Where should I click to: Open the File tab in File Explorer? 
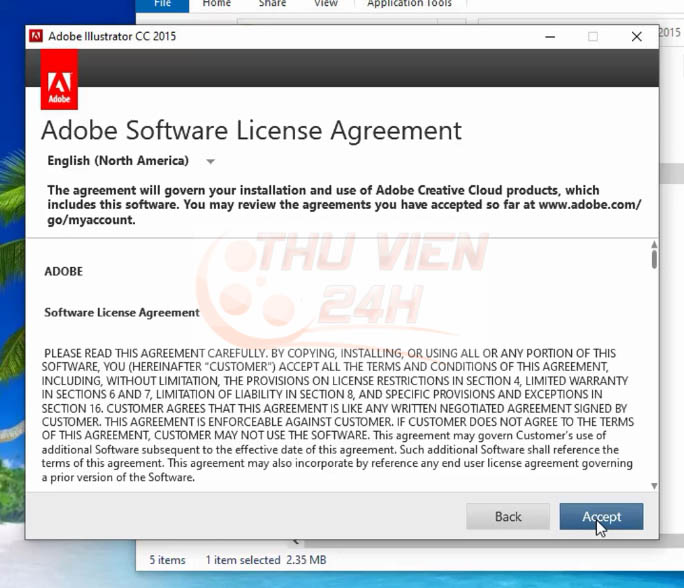click(162, 4)
